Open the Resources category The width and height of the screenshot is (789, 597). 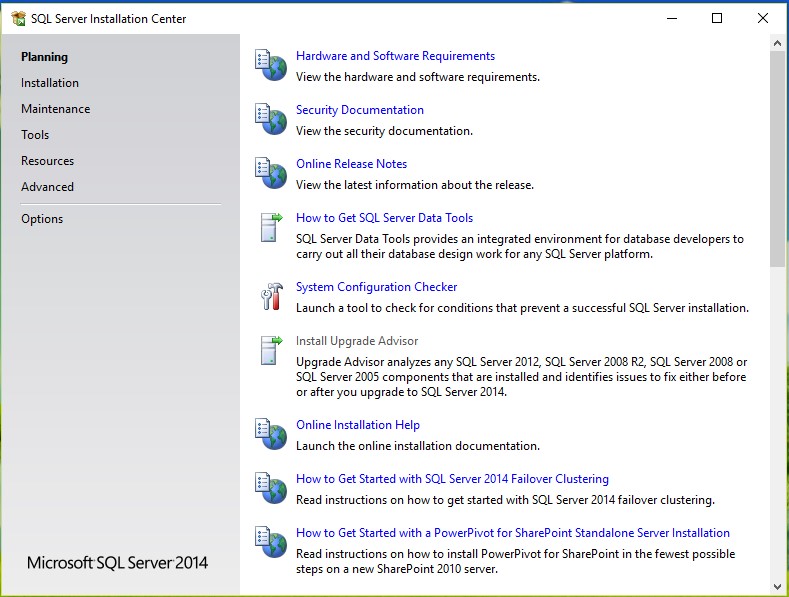pos(47,161)
